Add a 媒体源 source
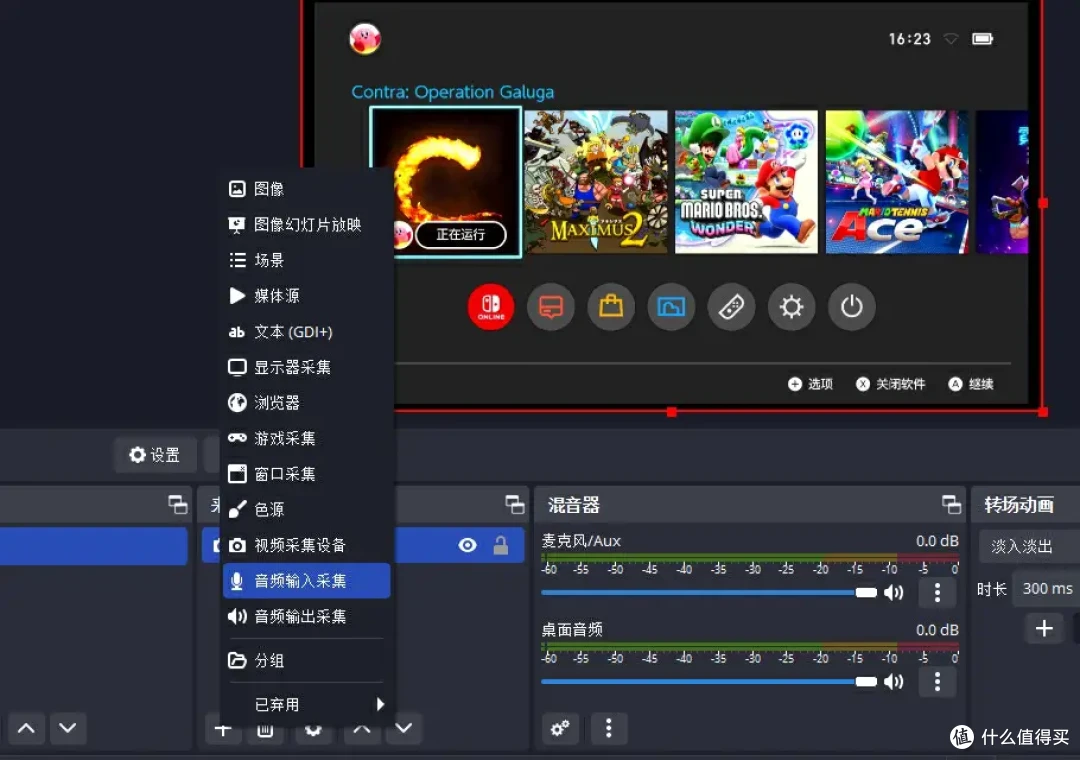The image size is (1080, 760). 307,296
